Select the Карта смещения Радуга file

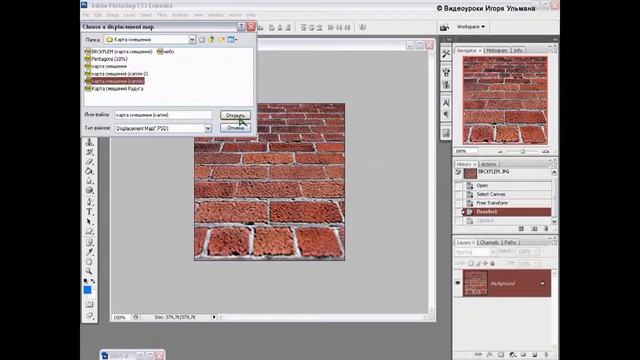(114, 88)
